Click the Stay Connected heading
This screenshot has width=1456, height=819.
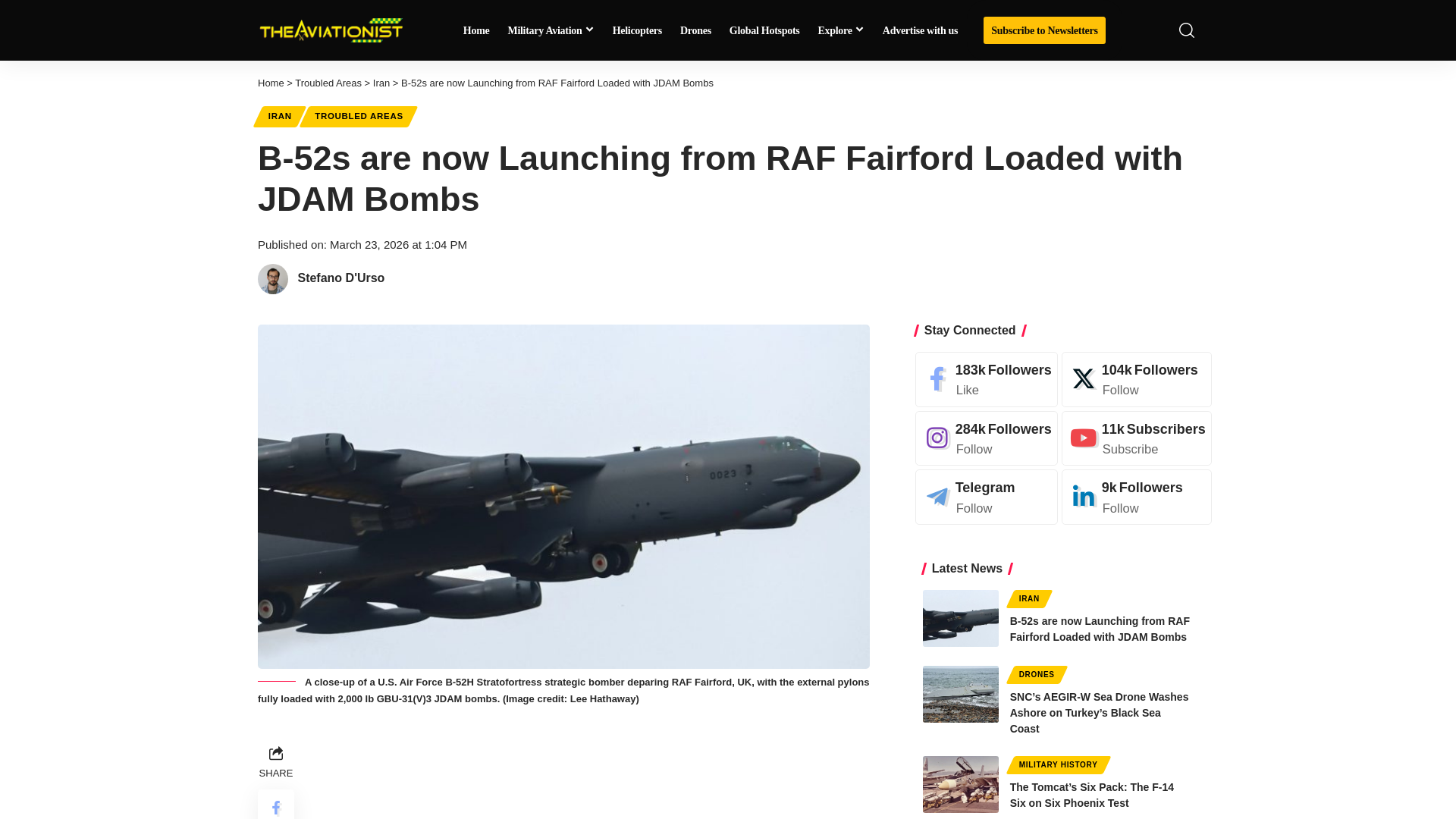(970, 331)
